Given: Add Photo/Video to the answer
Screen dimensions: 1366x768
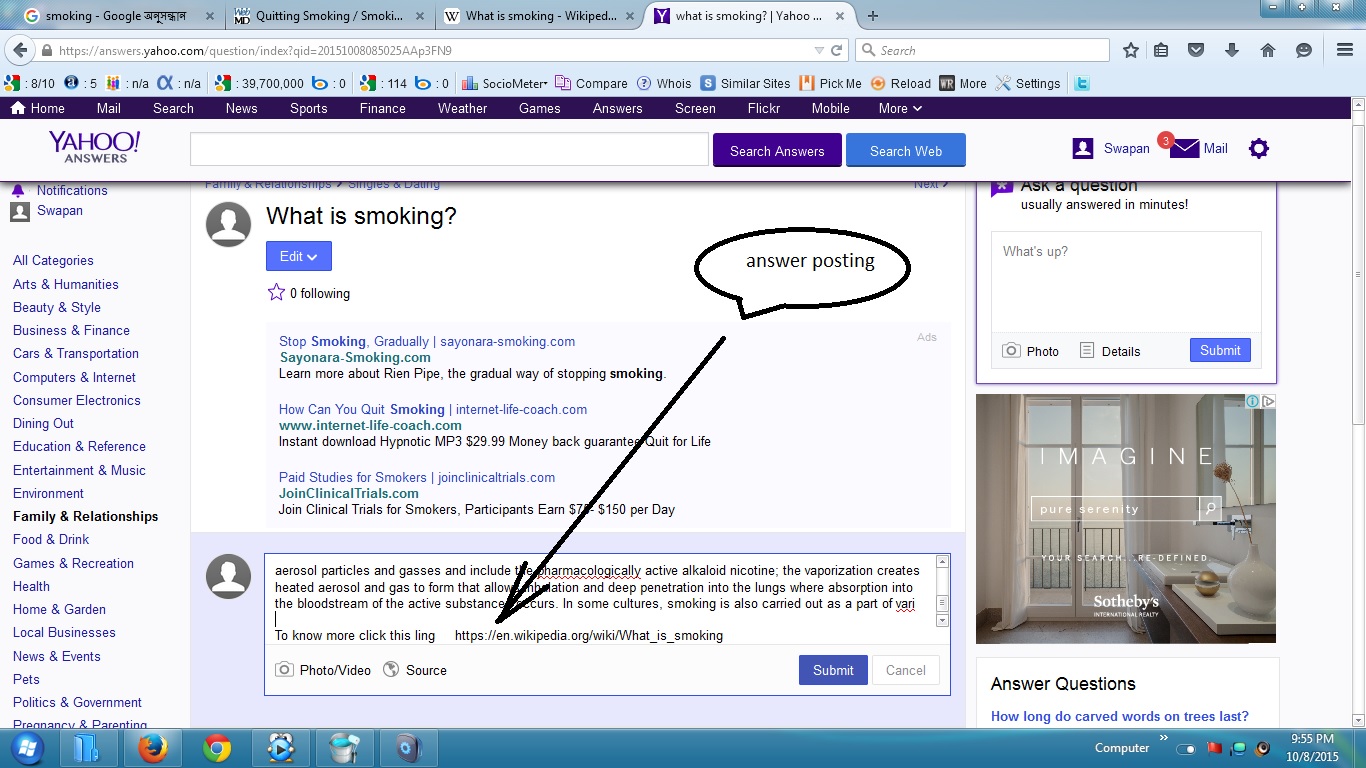Looking at the screenshot, I should [x=323, y=670].
